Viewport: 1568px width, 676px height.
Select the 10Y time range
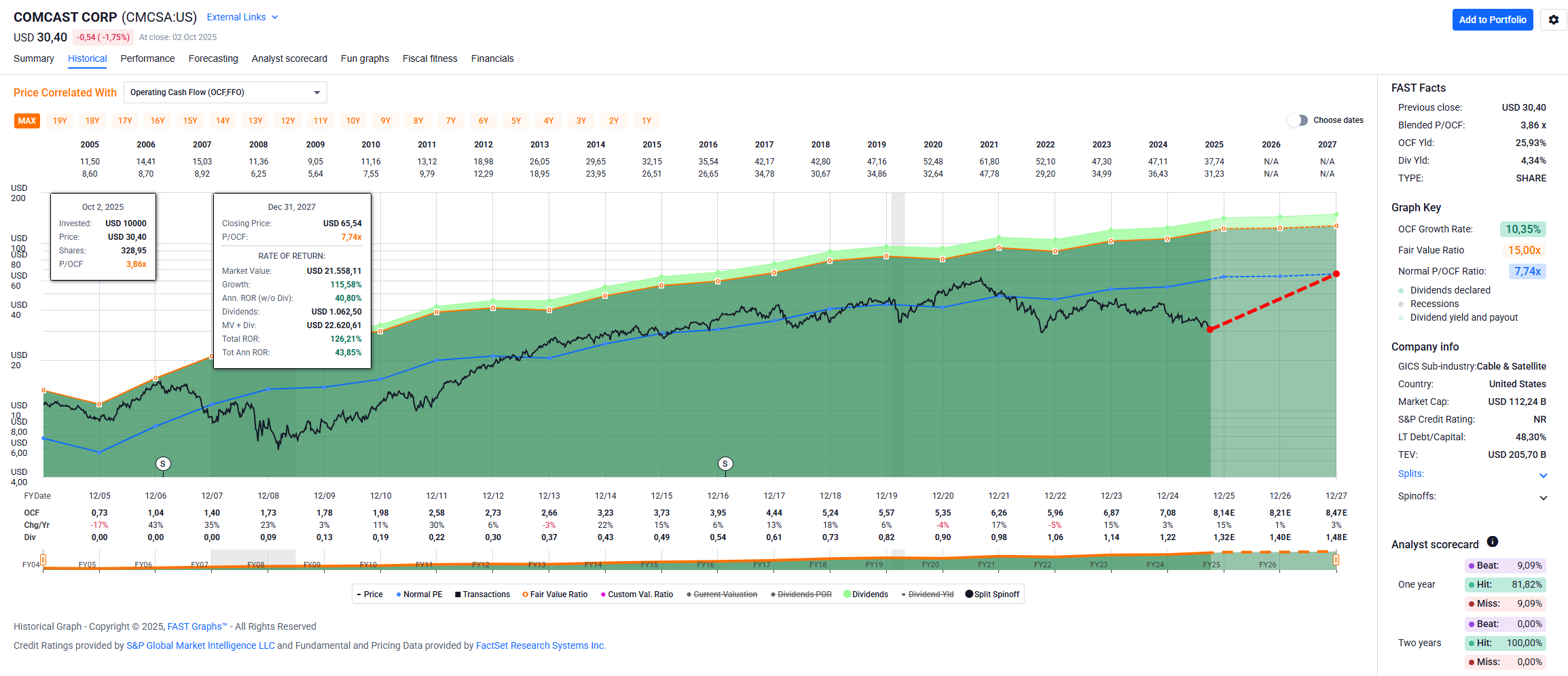pos(353,121)
